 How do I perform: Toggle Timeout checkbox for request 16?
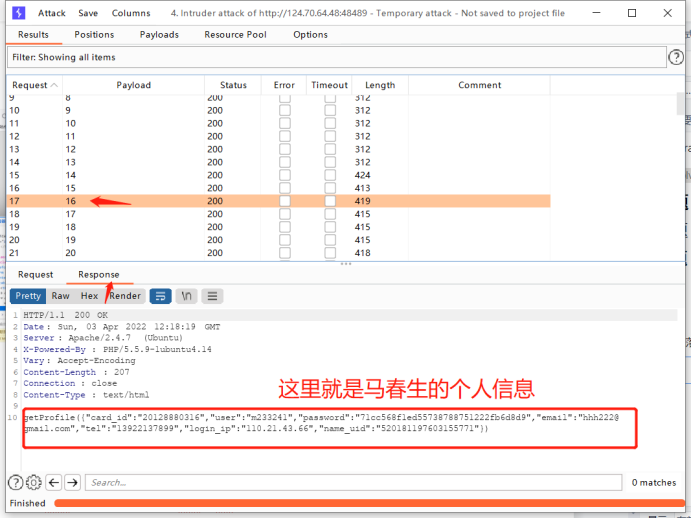click(x=330, y=188)
